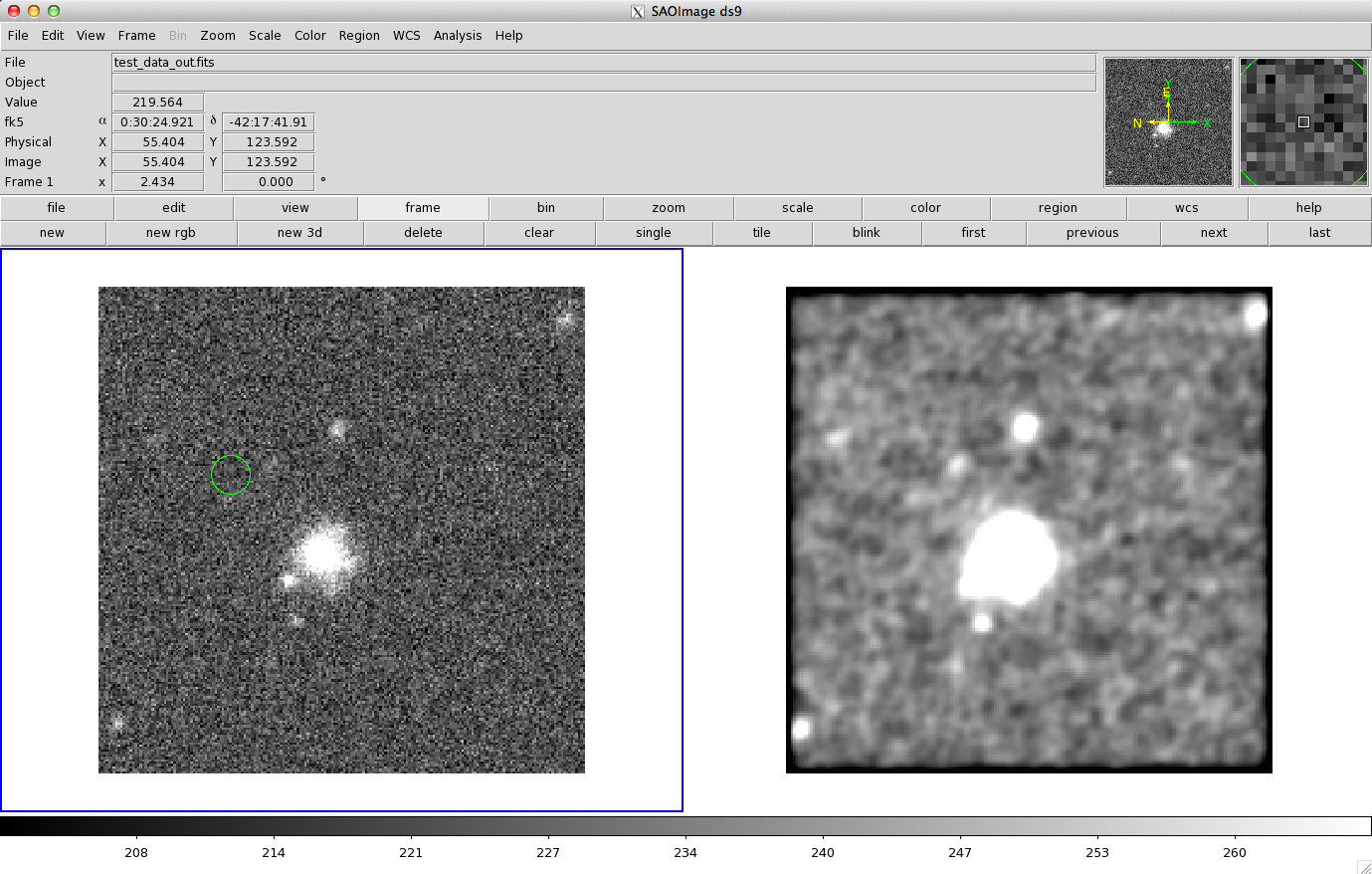
Task: Go to the 'last' frame
Action: (1320, 233)
